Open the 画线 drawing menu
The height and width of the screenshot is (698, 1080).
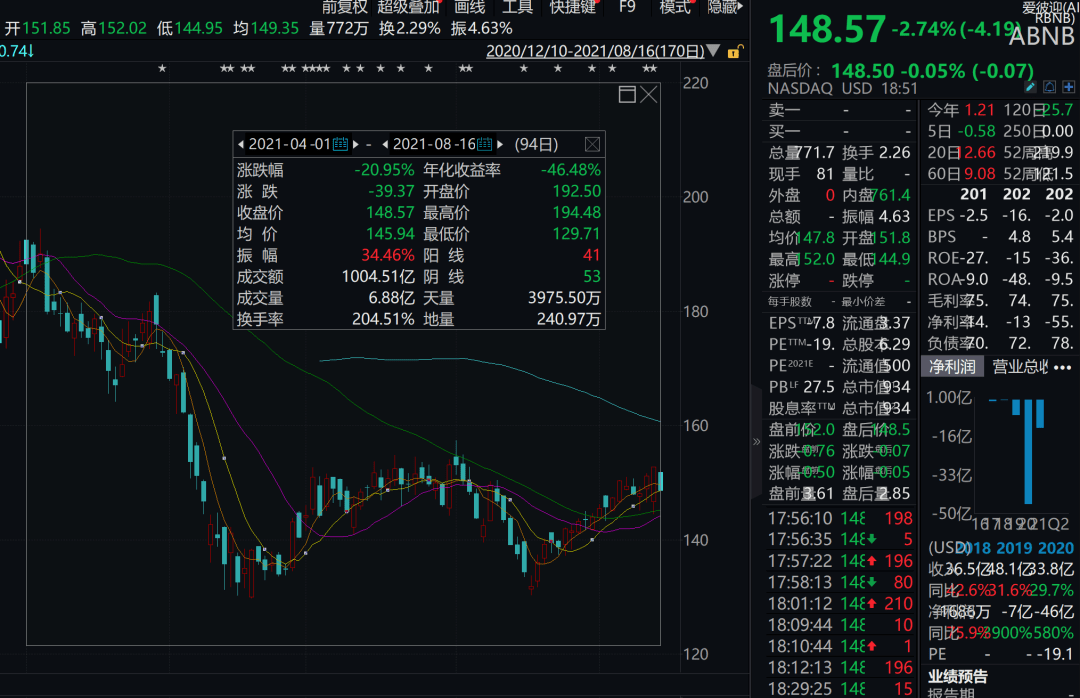tap(470, 7)
